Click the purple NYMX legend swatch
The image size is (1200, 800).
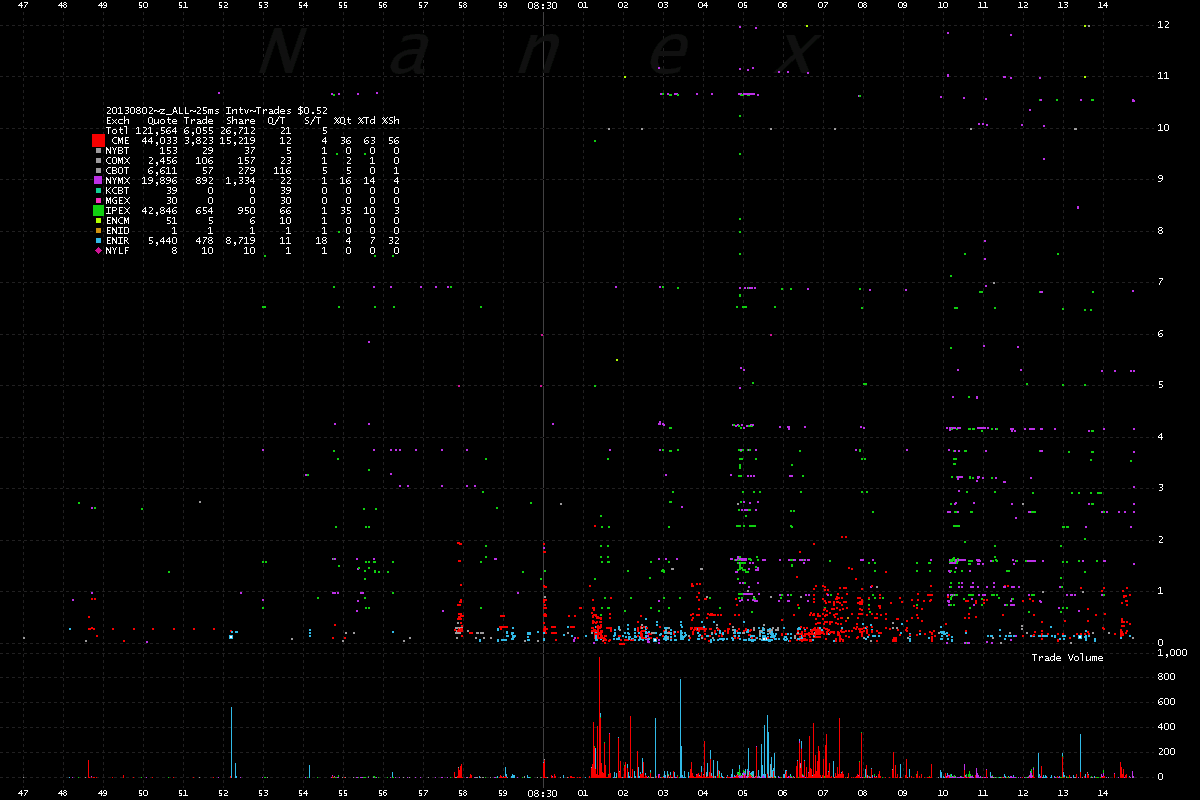point(98,181)
